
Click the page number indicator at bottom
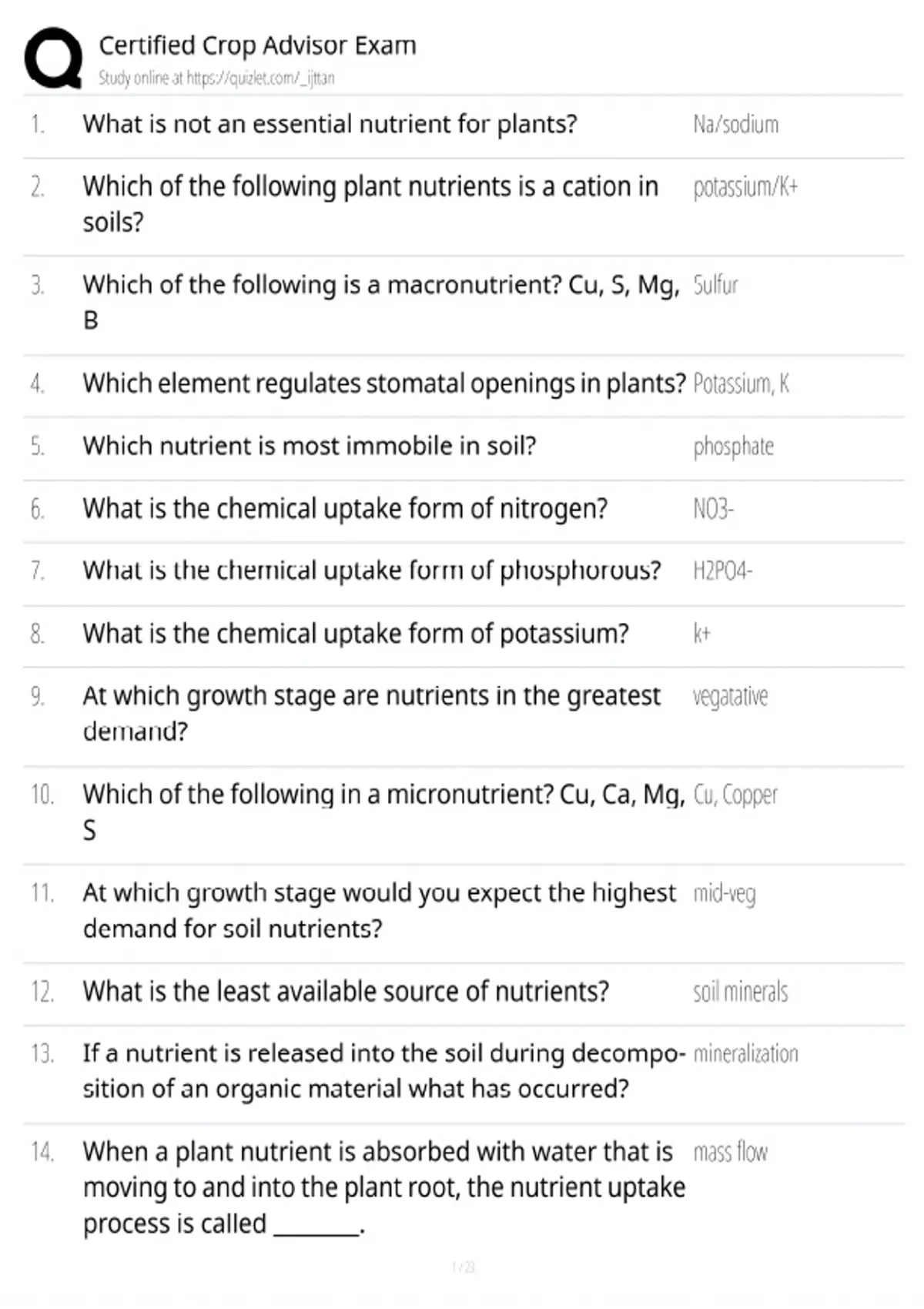[464, 1267]
